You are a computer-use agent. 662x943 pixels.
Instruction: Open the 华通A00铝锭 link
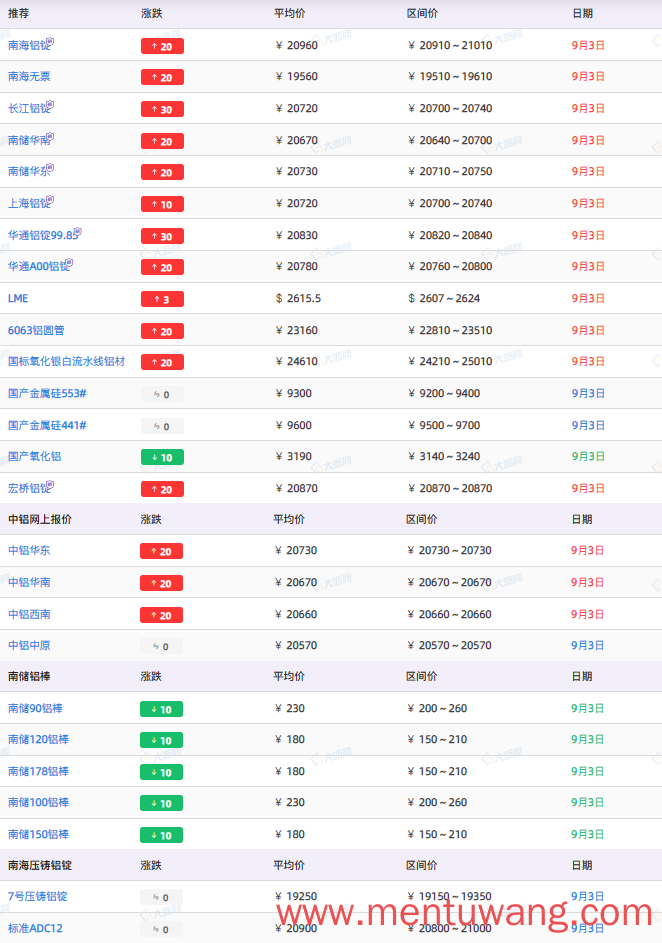point(38,266)
